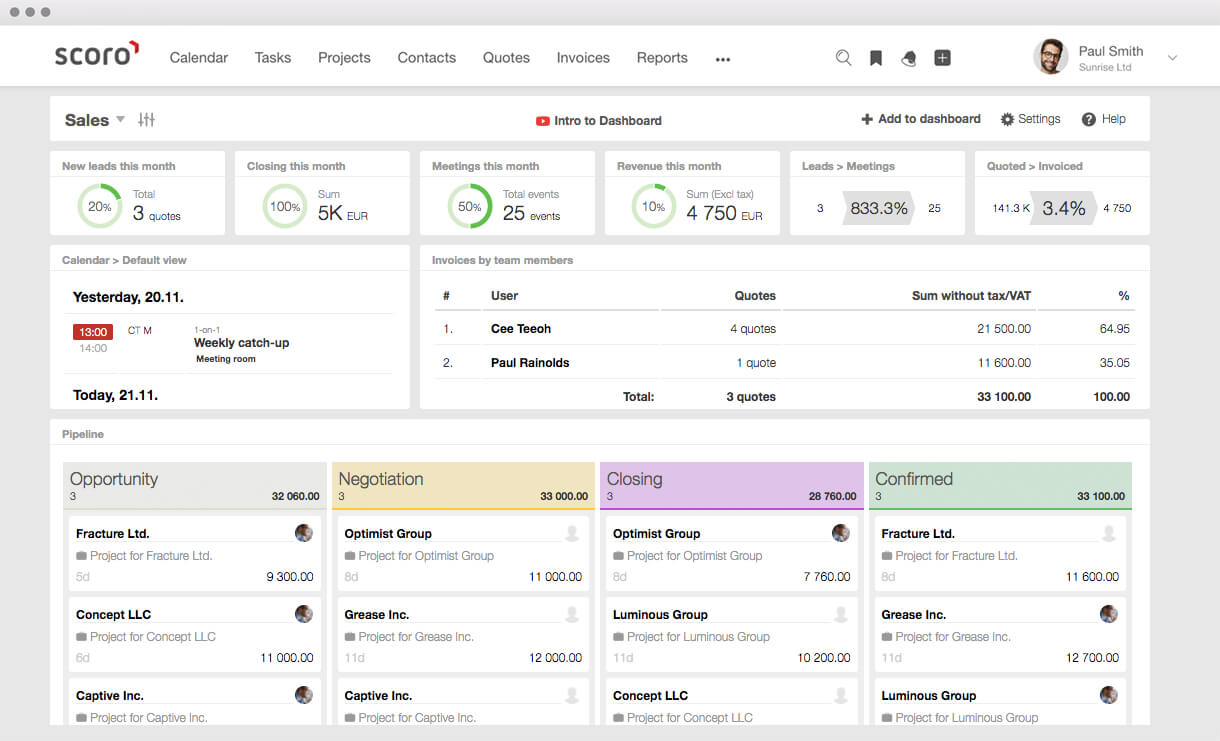Viewport: 1220px width, 741px height.
Task: Open Invoices in top navigation
Action: 583,58
